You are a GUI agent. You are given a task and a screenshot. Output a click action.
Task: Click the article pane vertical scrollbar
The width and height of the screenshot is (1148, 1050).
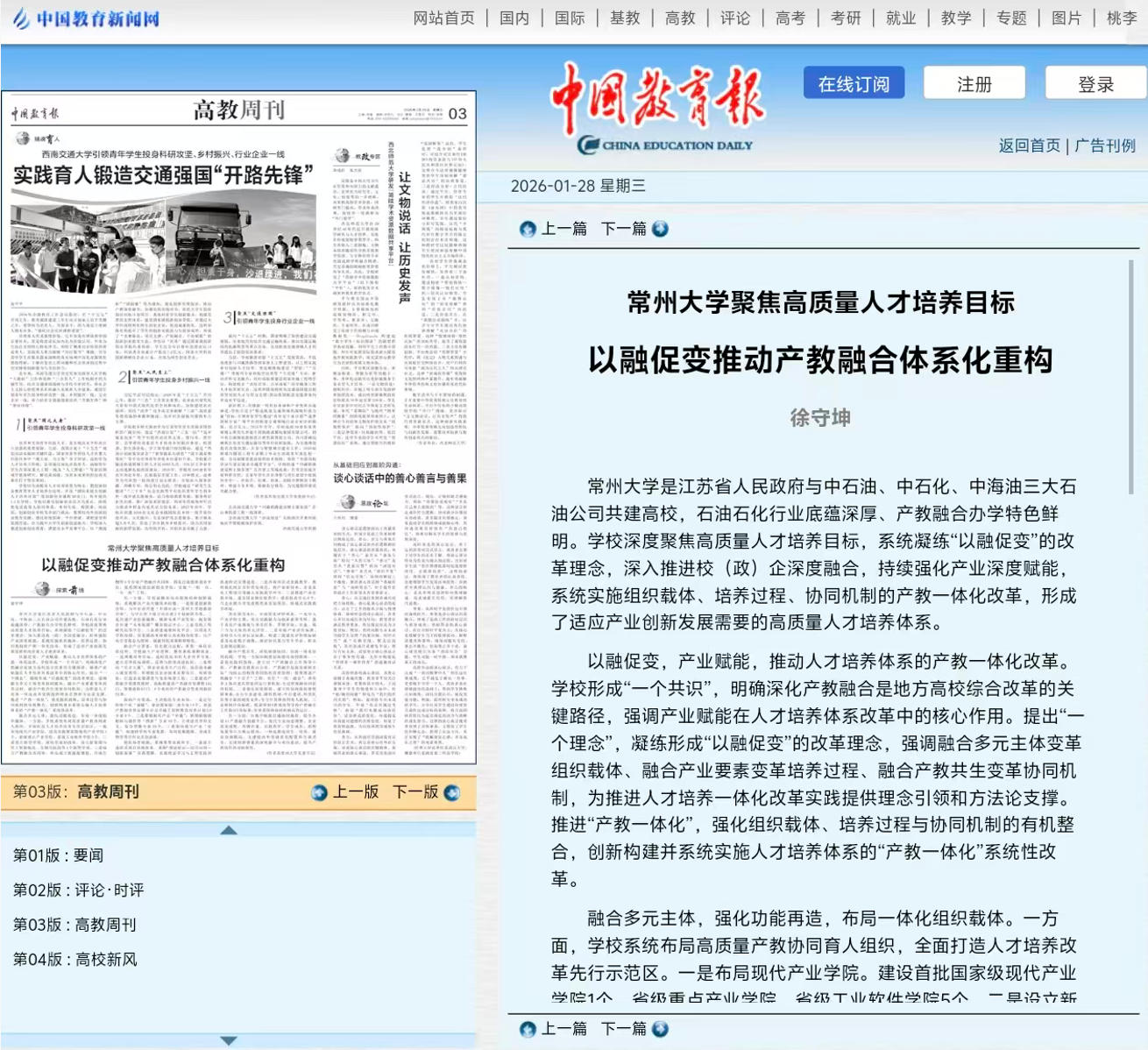(x=1130, y=377)
